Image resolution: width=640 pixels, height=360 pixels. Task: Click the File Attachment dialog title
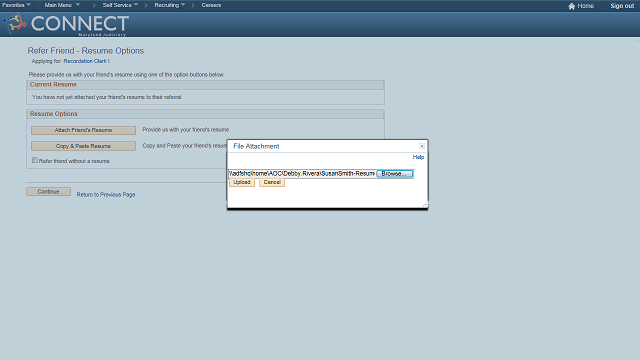256,146
